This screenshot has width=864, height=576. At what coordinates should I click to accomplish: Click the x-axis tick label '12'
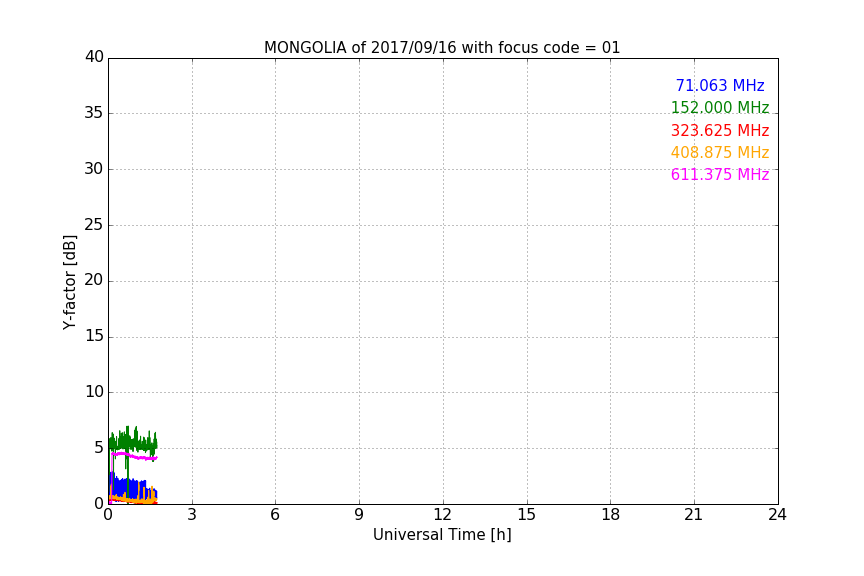coord(442,515)
